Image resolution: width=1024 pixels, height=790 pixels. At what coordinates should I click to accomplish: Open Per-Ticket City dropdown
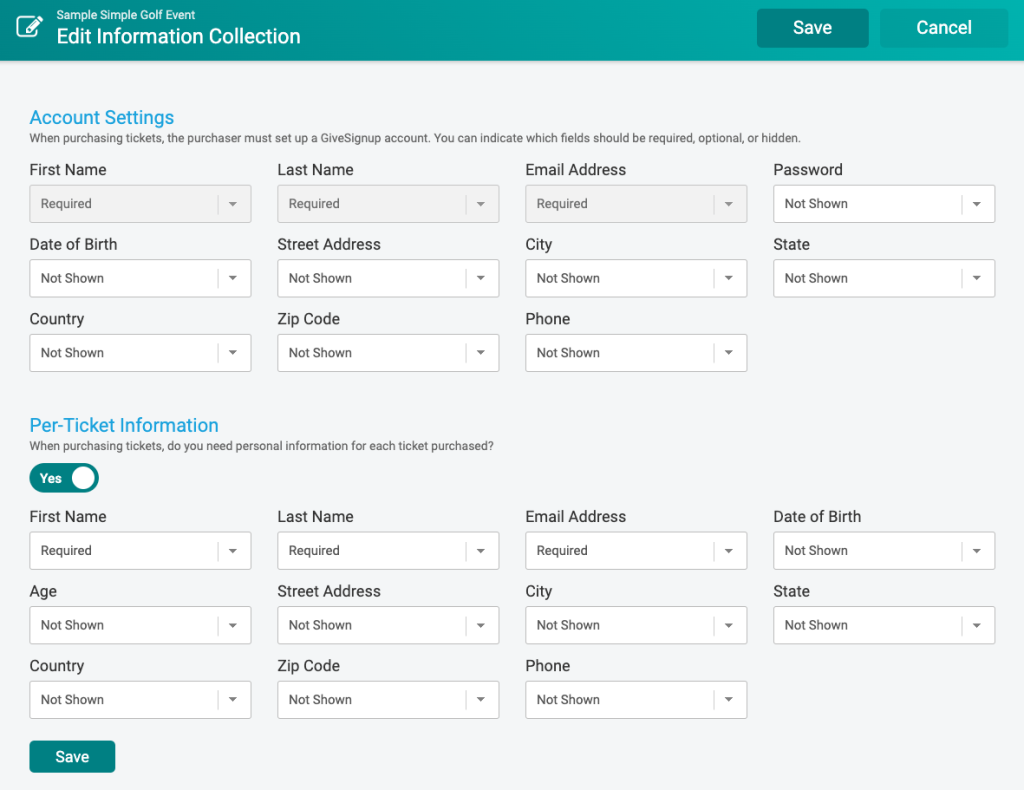coord(635,625)
